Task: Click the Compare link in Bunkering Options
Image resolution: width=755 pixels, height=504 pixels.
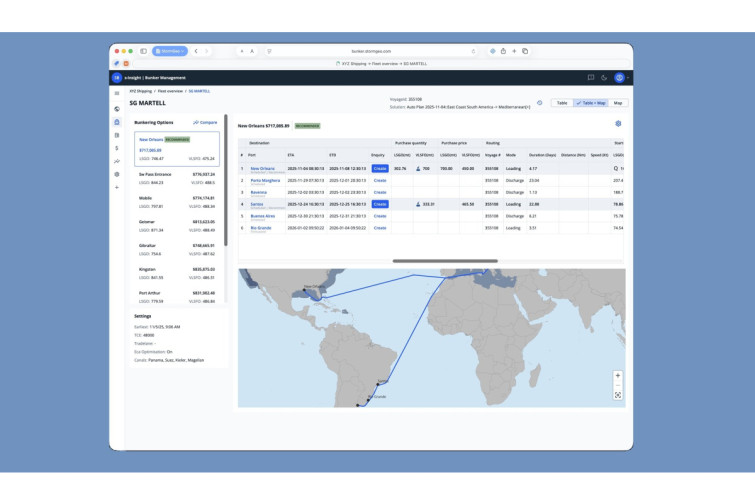Action: (205, 122)
